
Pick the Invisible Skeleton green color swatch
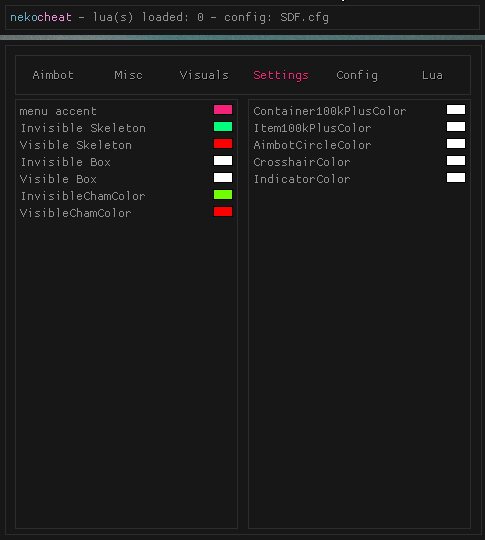point(223,127)
